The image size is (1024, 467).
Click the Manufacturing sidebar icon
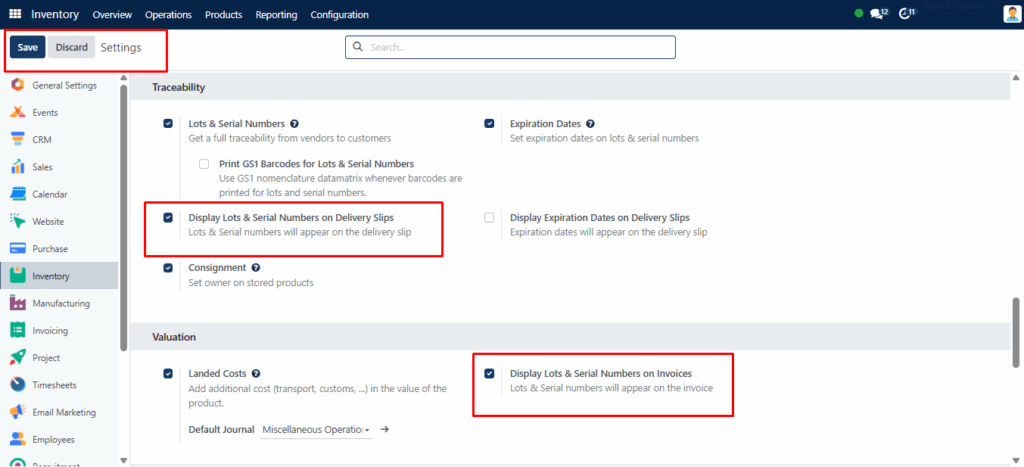[18, 303]
